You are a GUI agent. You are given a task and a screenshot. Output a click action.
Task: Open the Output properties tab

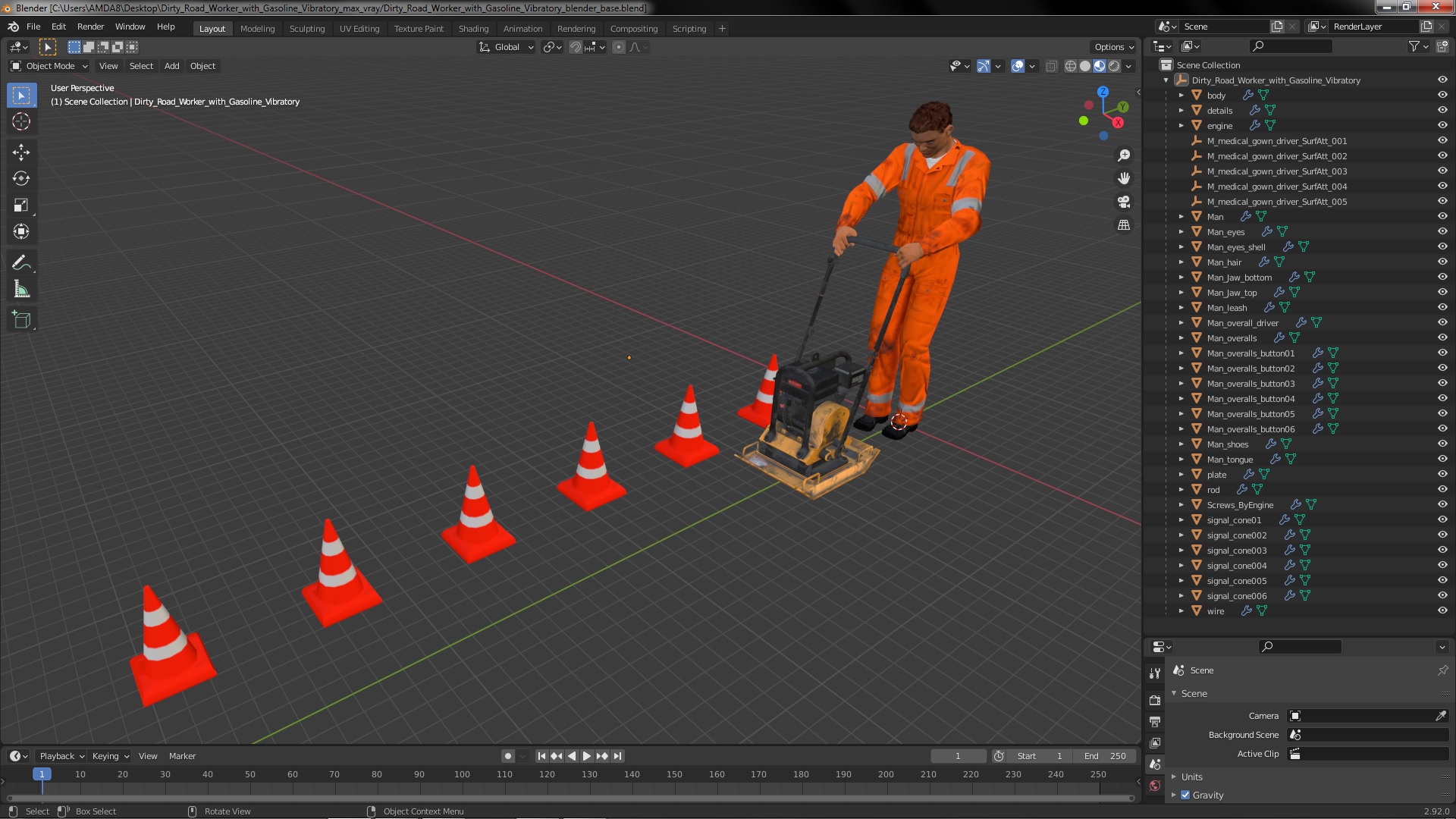point(1155,721)
